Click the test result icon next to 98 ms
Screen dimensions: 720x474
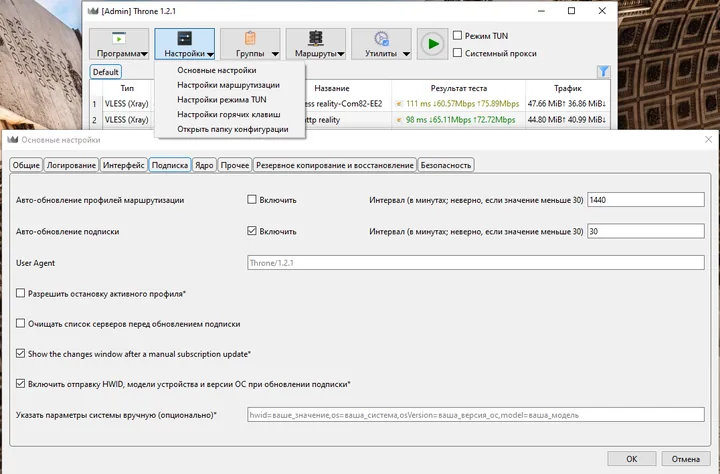pos(399,120)
